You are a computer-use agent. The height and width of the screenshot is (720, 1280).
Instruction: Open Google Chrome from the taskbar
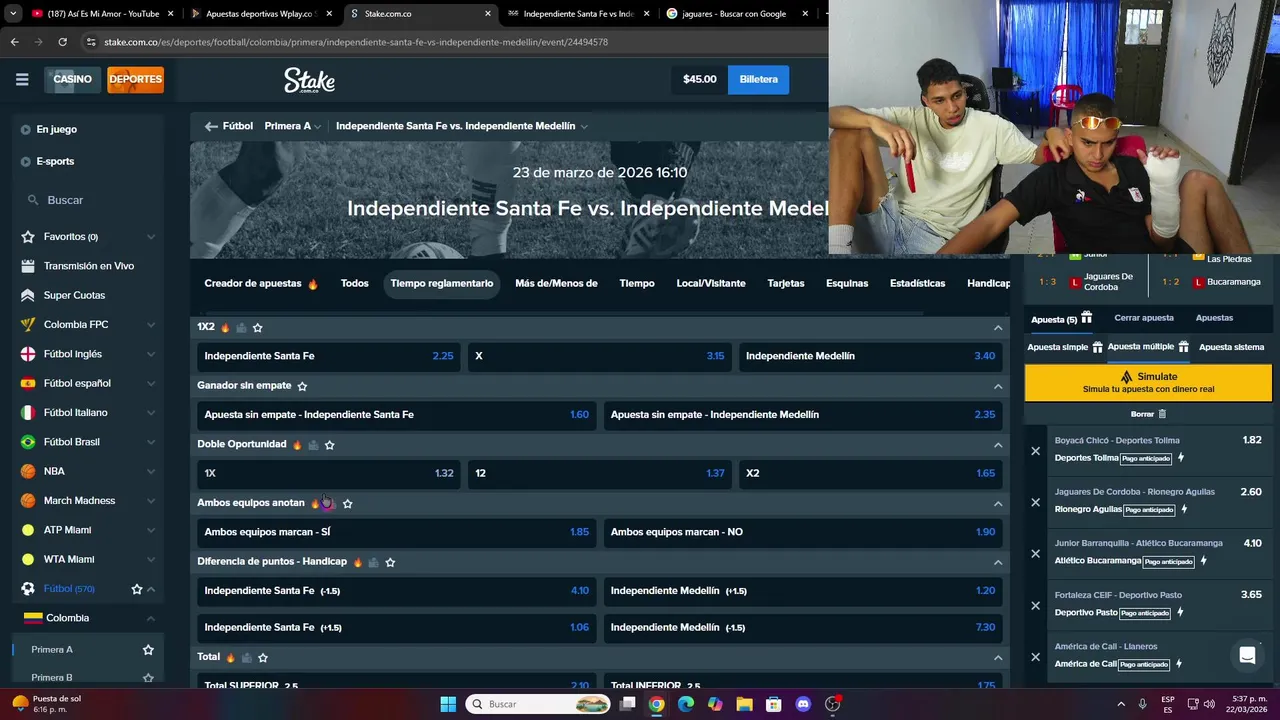656,704
